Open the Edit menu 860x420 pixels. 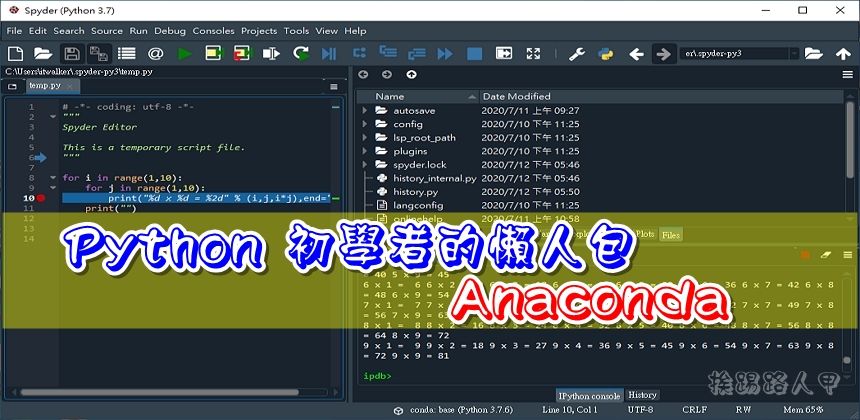coord(38,31)
